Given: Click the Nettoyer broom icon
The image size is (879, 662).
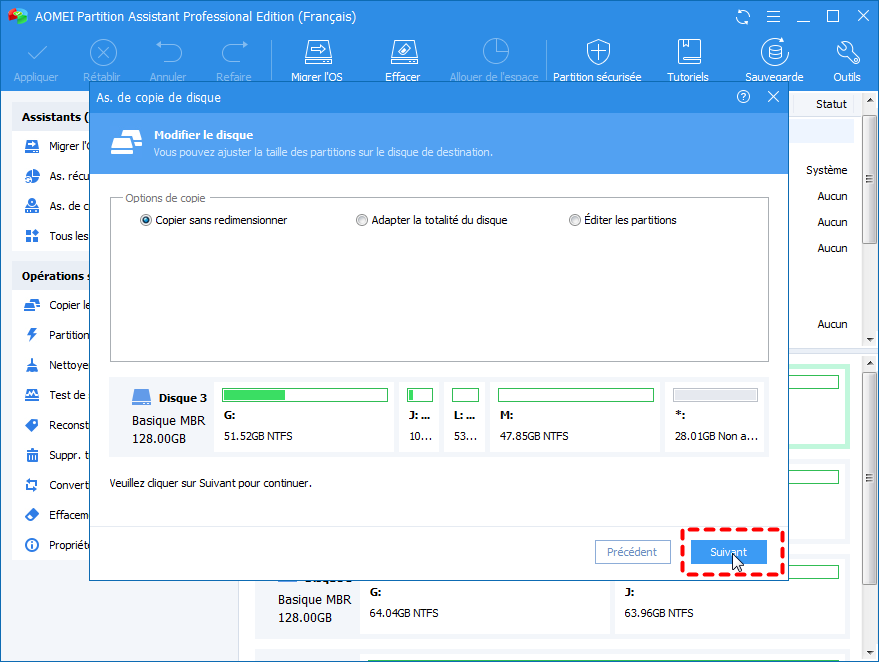Looking at the screenshot, I should [x=32, y=365].
